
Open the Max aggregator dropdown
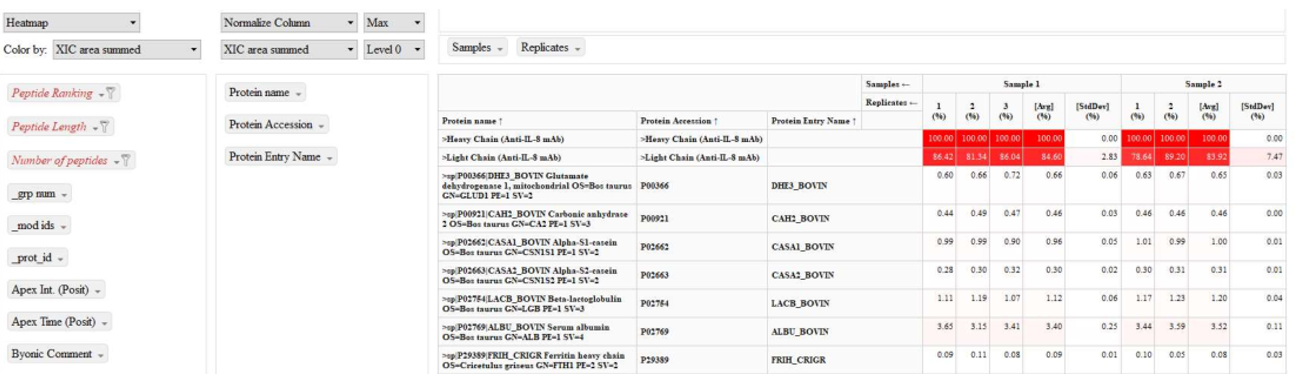[x=395, y=22]
